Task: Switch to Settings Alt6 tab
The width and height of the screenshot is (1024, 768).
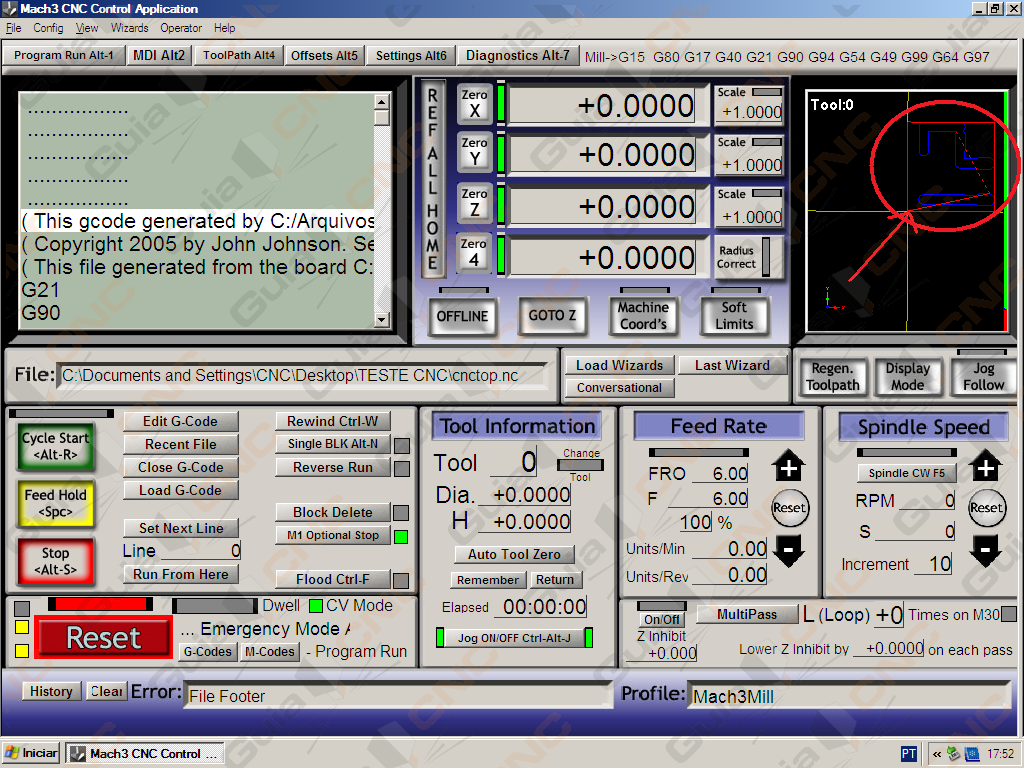Action: coord(411,56)
